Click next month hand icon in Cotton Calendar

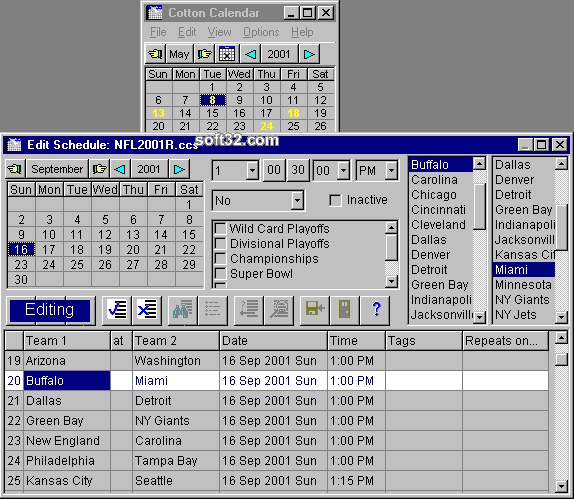tap(205, 54)
